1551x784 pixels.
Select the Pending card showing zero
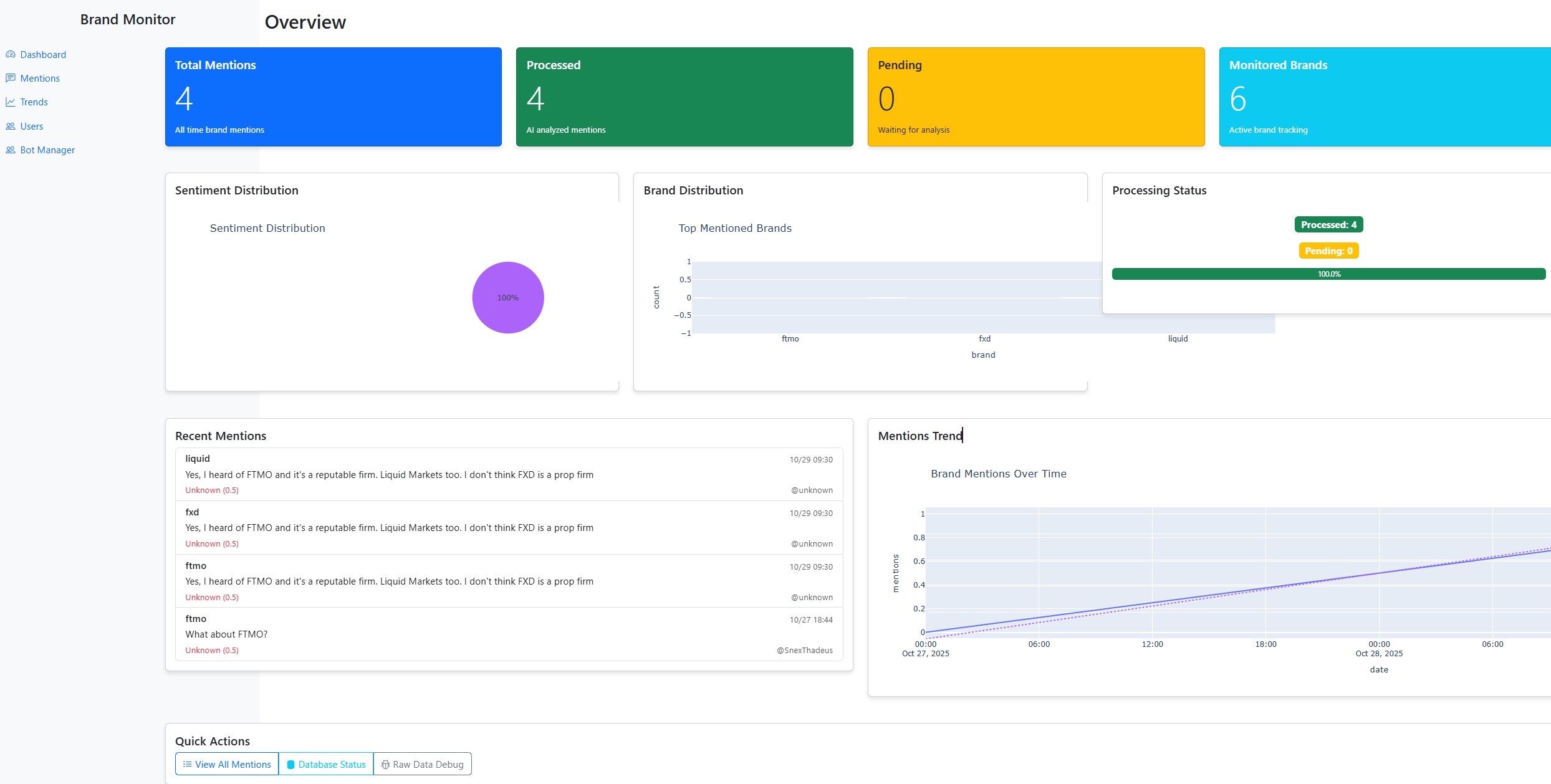(1035, 97)
